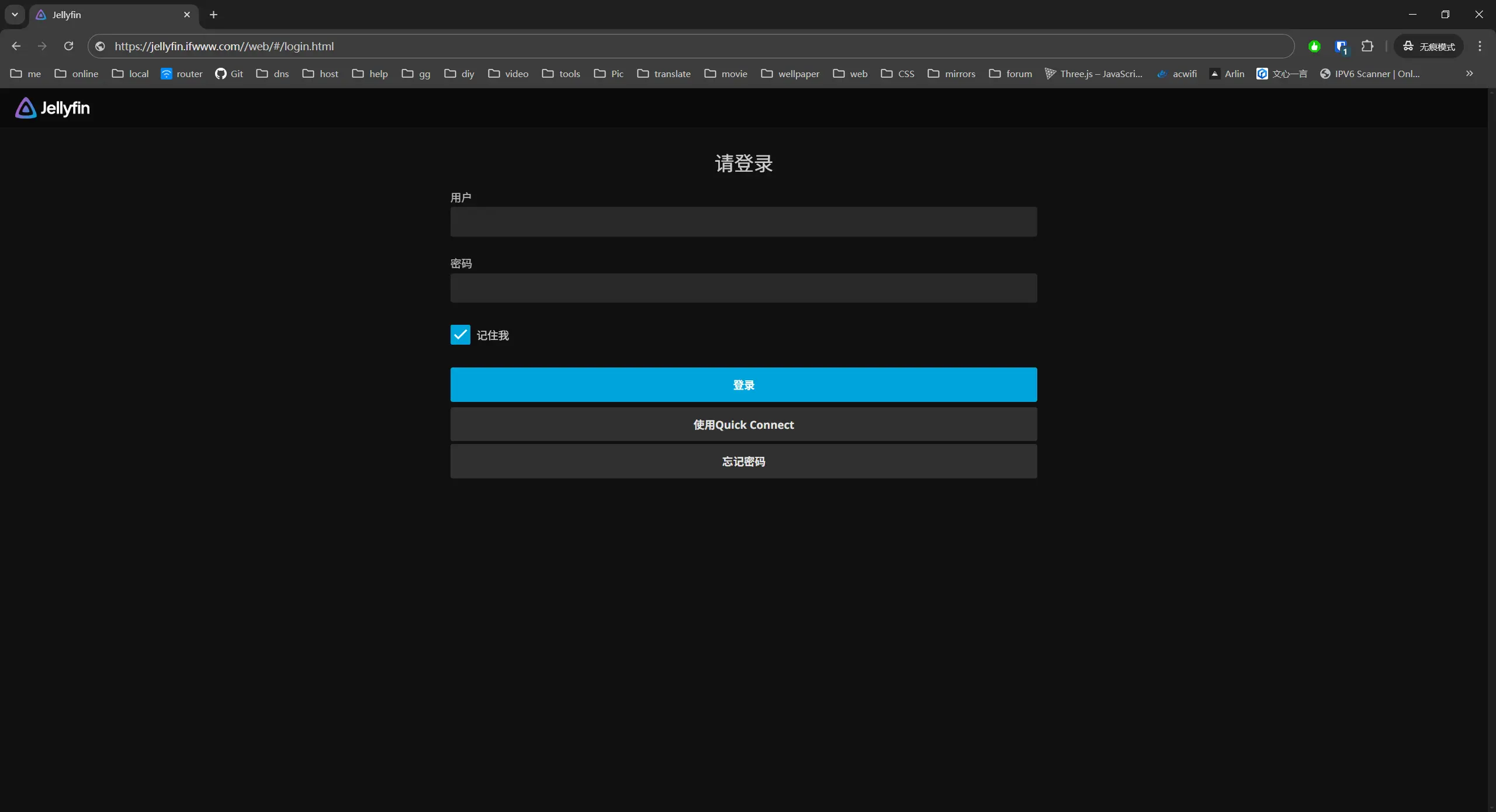Viewport: 1496px width, 812px height.
Task: Click the Jellyfin logo in header
Action: 53,108
